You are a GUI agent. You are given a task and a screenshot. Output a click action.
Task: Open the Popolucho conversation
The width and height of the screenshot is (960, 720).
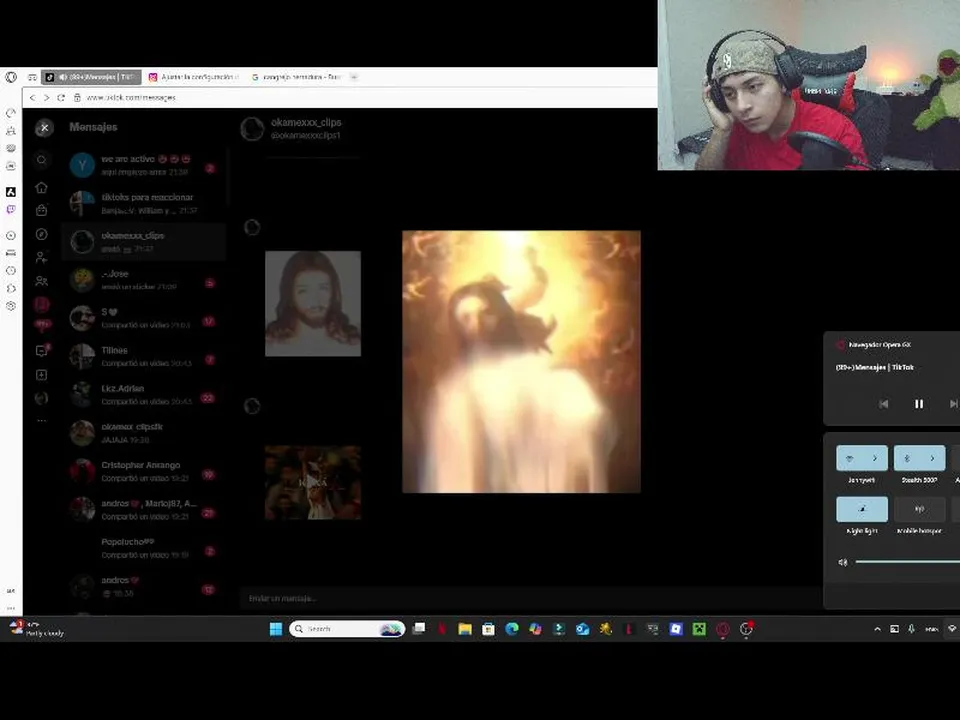143,548
